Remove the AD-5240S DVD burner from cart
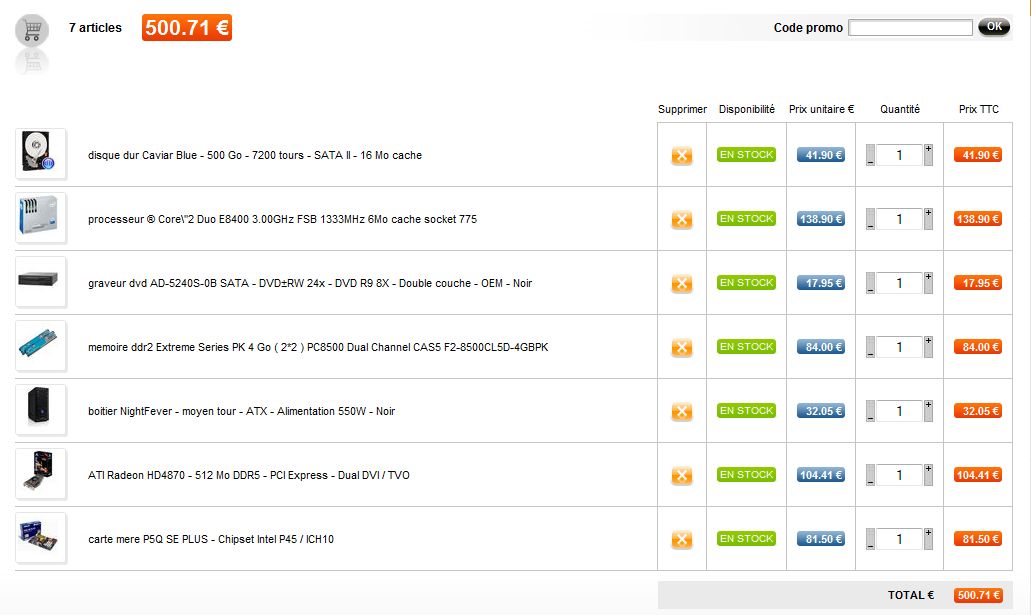This screenshot has height=615, width=1031. pos(681,284)
